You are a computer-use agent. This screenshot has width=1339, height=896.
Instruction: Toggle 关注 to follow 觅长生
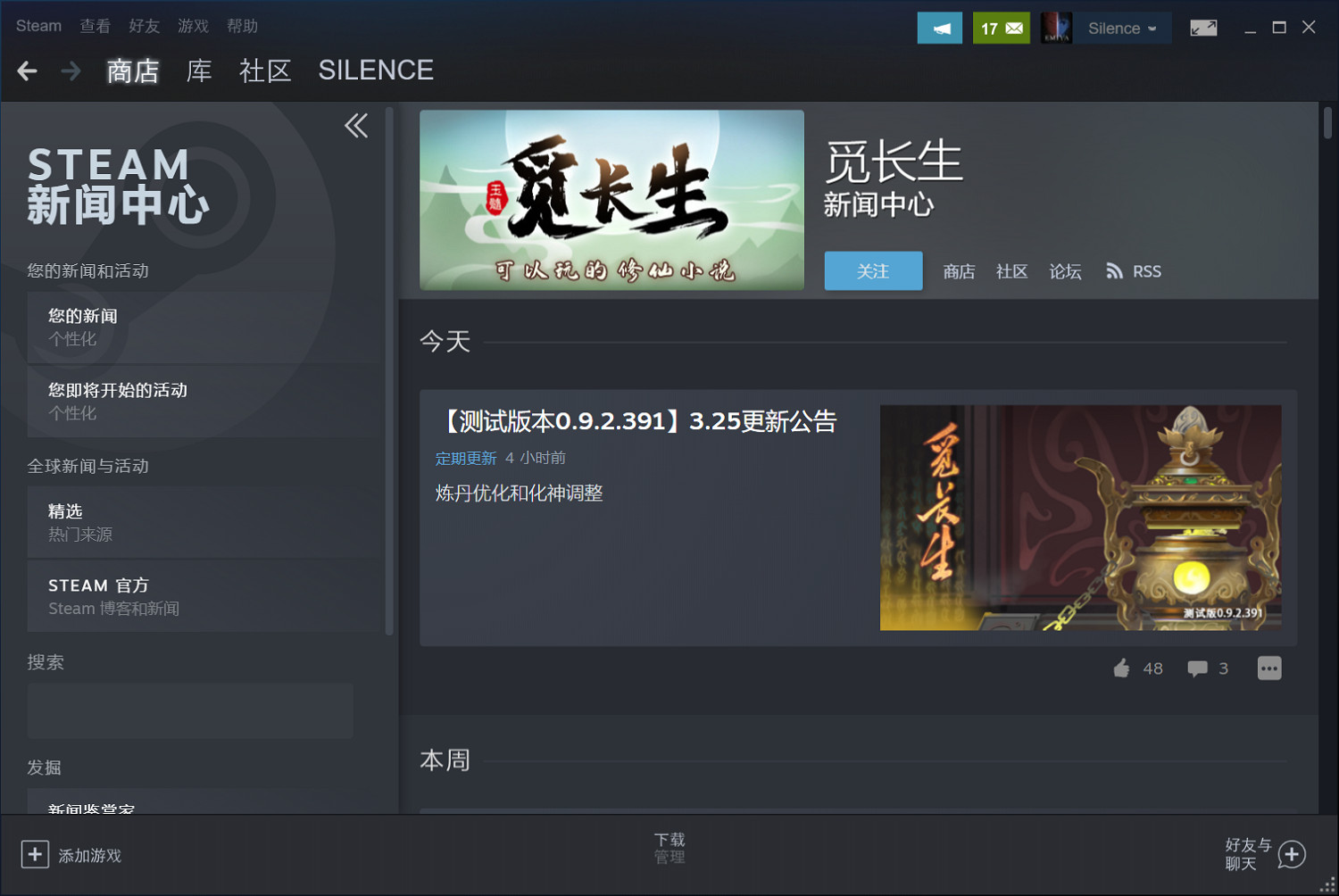873,270
